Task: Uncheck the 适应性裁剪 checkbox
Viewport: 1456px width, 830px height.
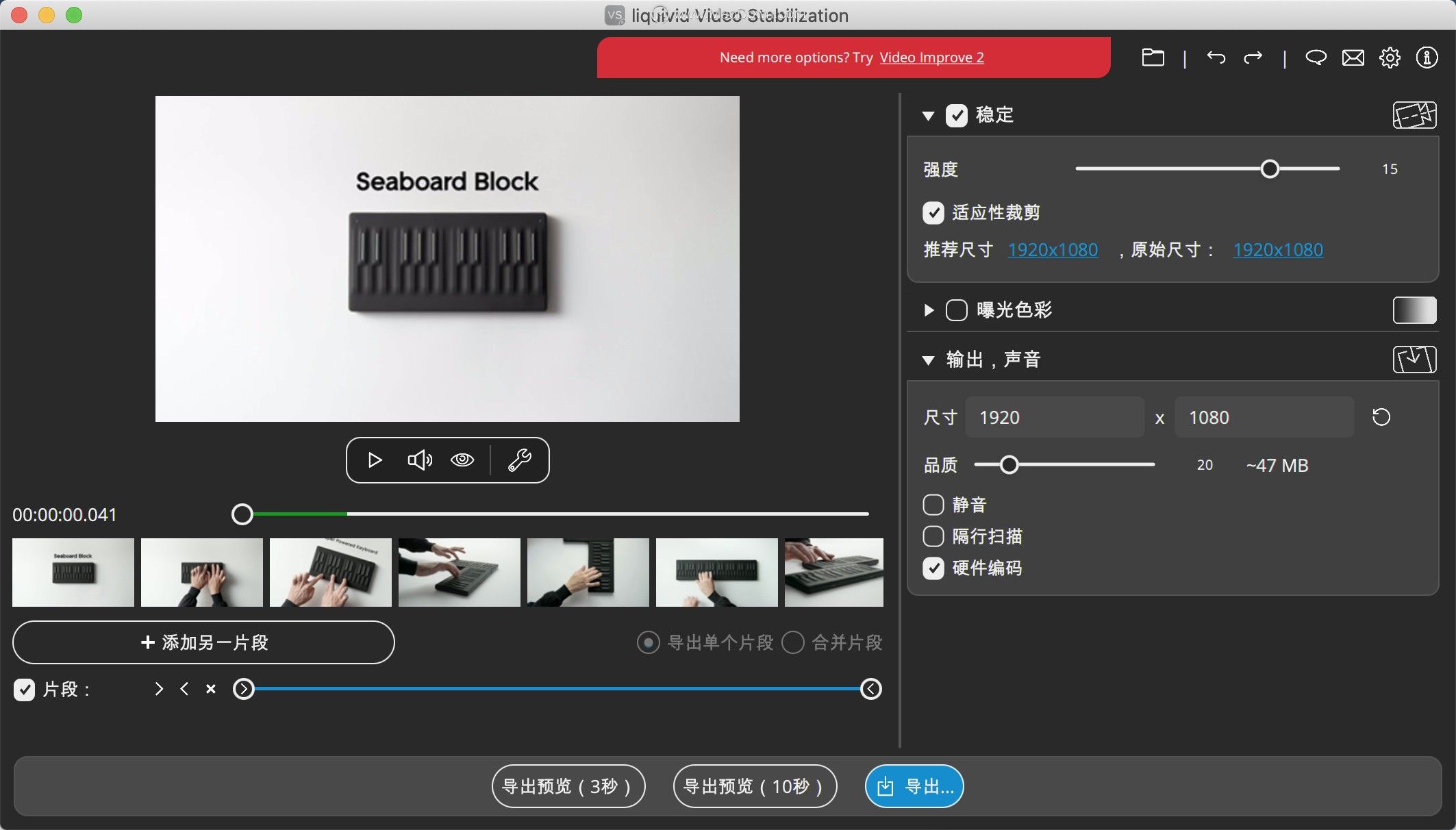Action: point(933,213)
